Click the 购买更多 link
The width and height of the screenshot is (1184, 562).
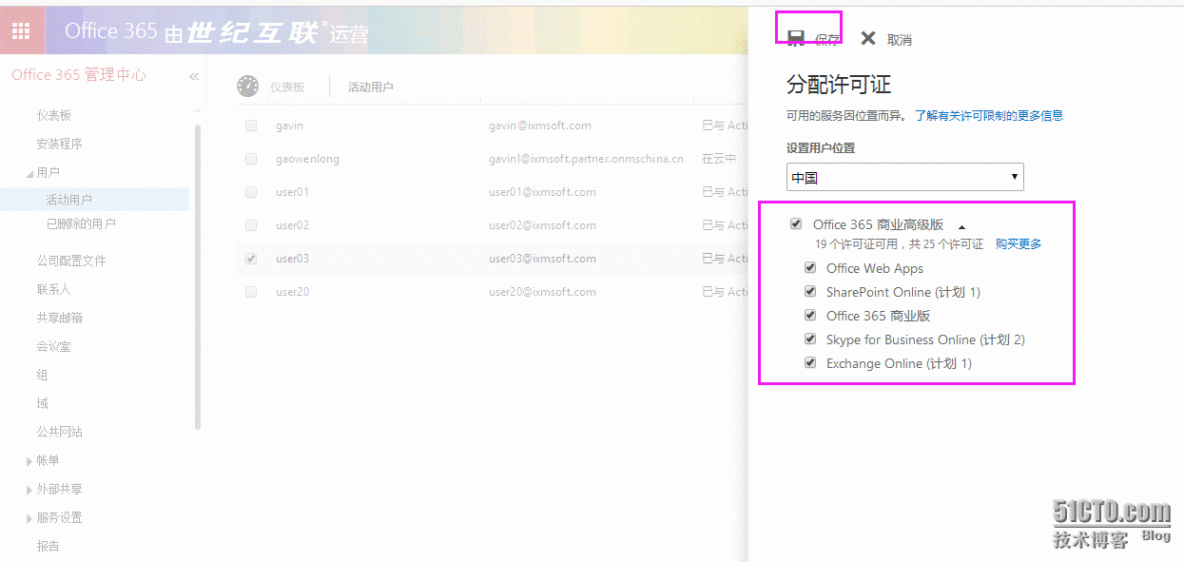(x=1018, y=244)
